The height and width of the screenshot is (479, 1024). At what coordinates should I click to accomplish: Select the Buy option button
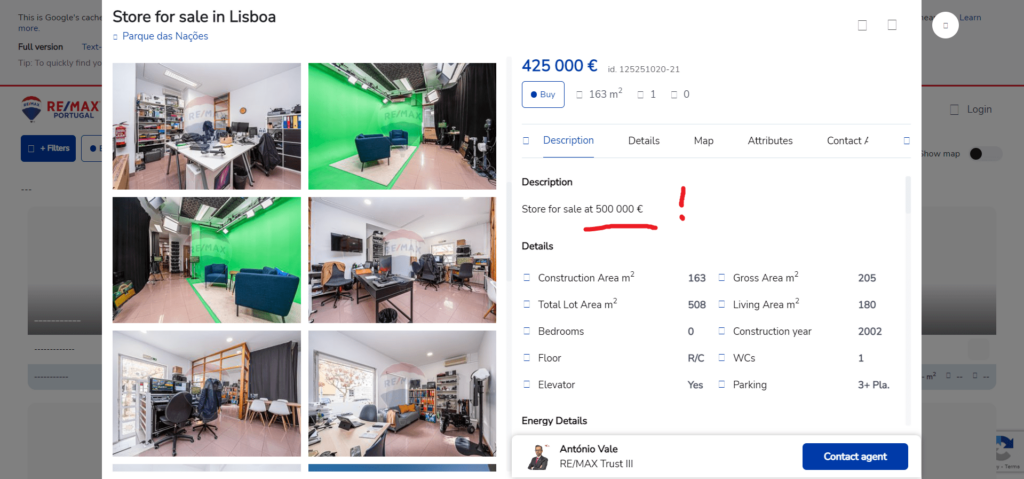point(543,94)
